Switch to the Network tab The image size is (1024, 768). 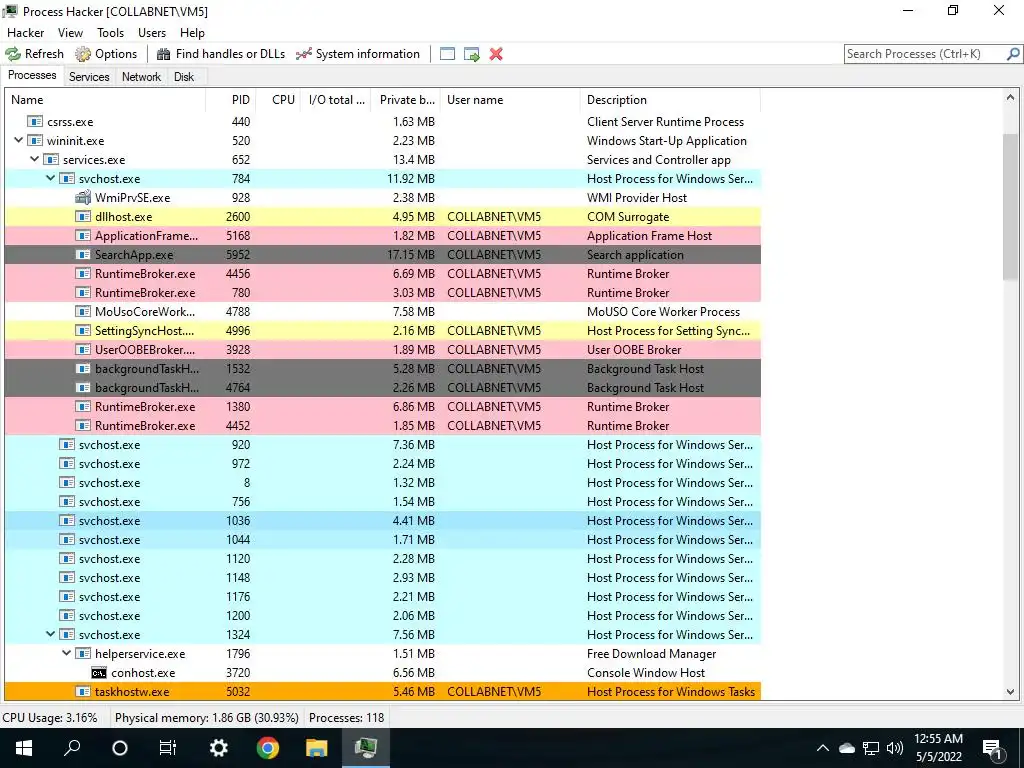tap(141, 77)
